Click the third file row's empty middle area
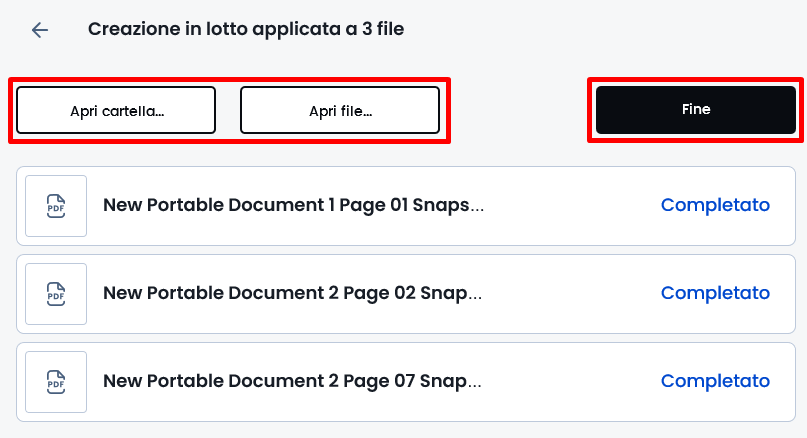The height and width of the screenshot is (438, 807). tap(571, 382)
